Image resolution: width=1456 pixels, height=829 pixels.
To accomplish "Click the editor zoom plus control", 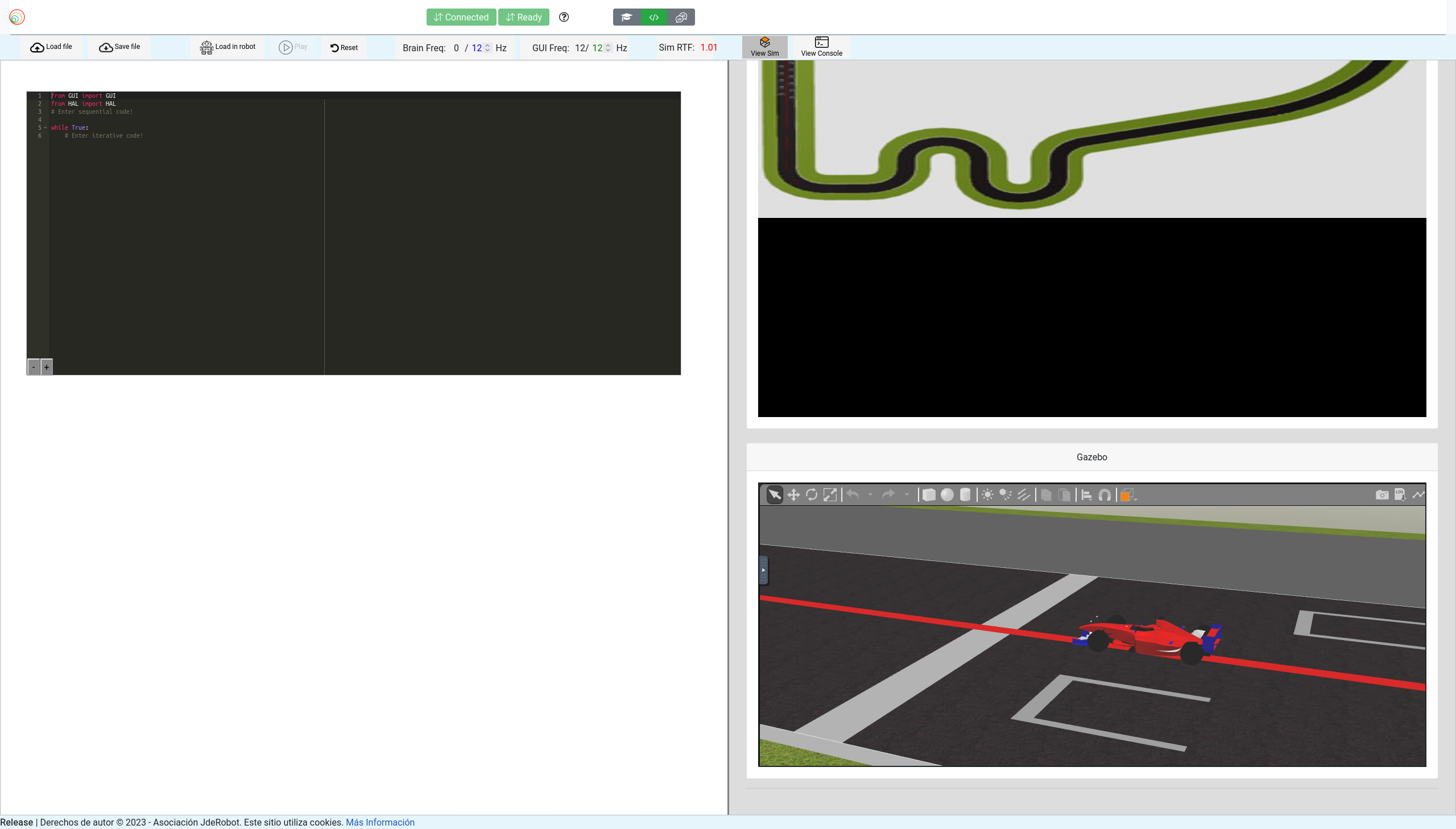I will tap(46, 367).
